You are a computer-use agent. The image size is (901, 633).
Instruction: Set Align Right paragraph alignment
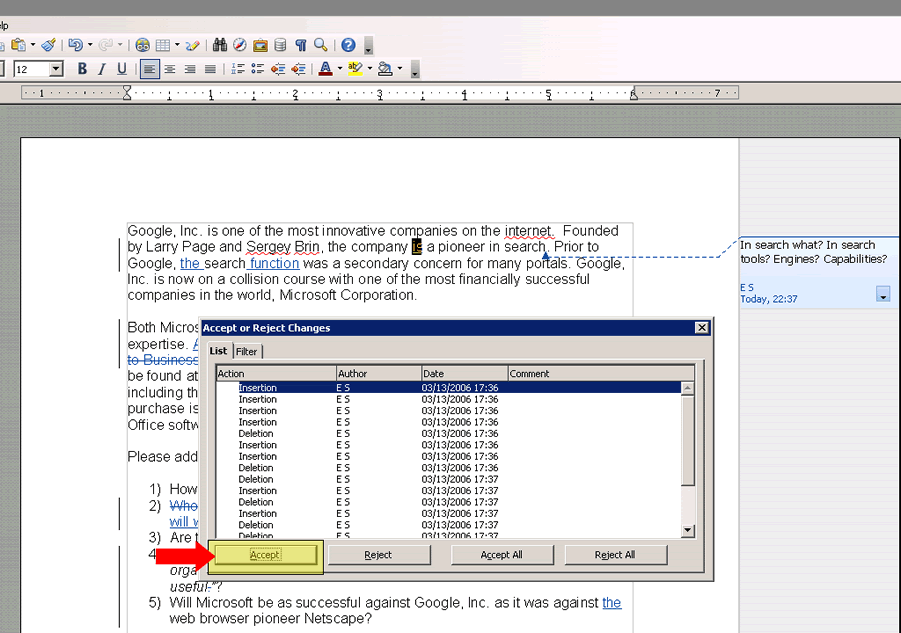click(190, 70)
